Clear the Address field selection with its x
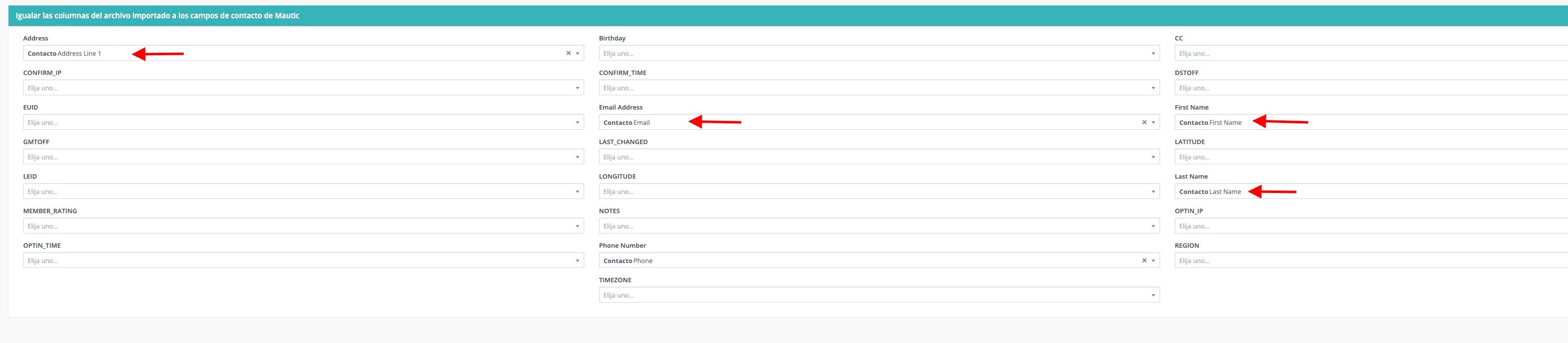Image resolution: width=1568 pixels, height=343 pixels. [568, 53]
